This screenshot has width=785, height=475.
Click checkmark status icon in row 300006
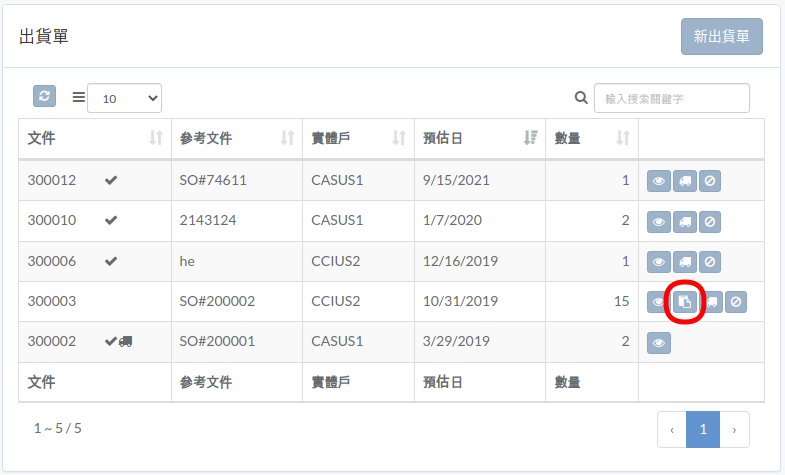tap(111, 261)
